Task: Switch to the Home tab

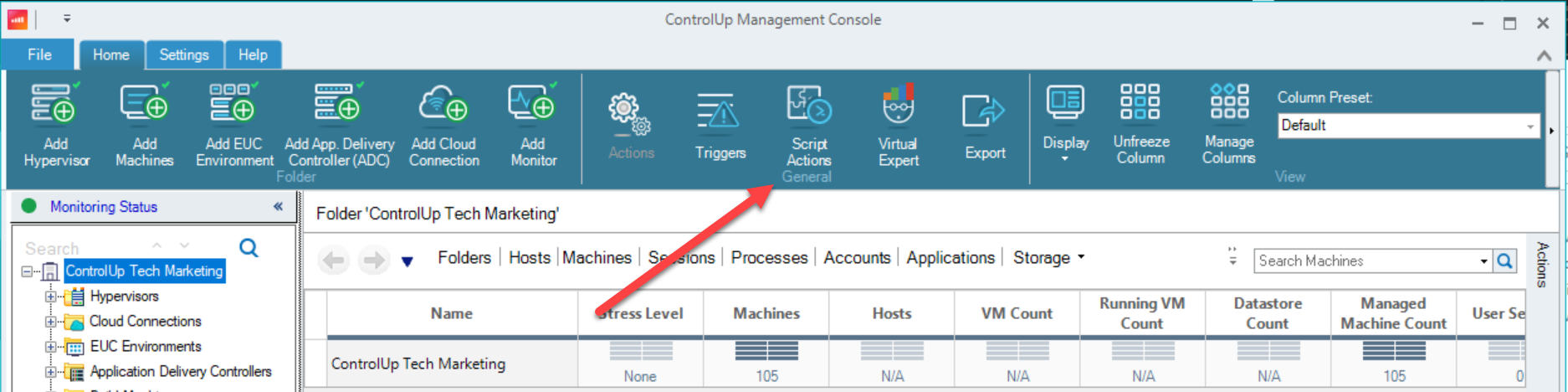Action: pyautogui.click(x=111, y=54)
